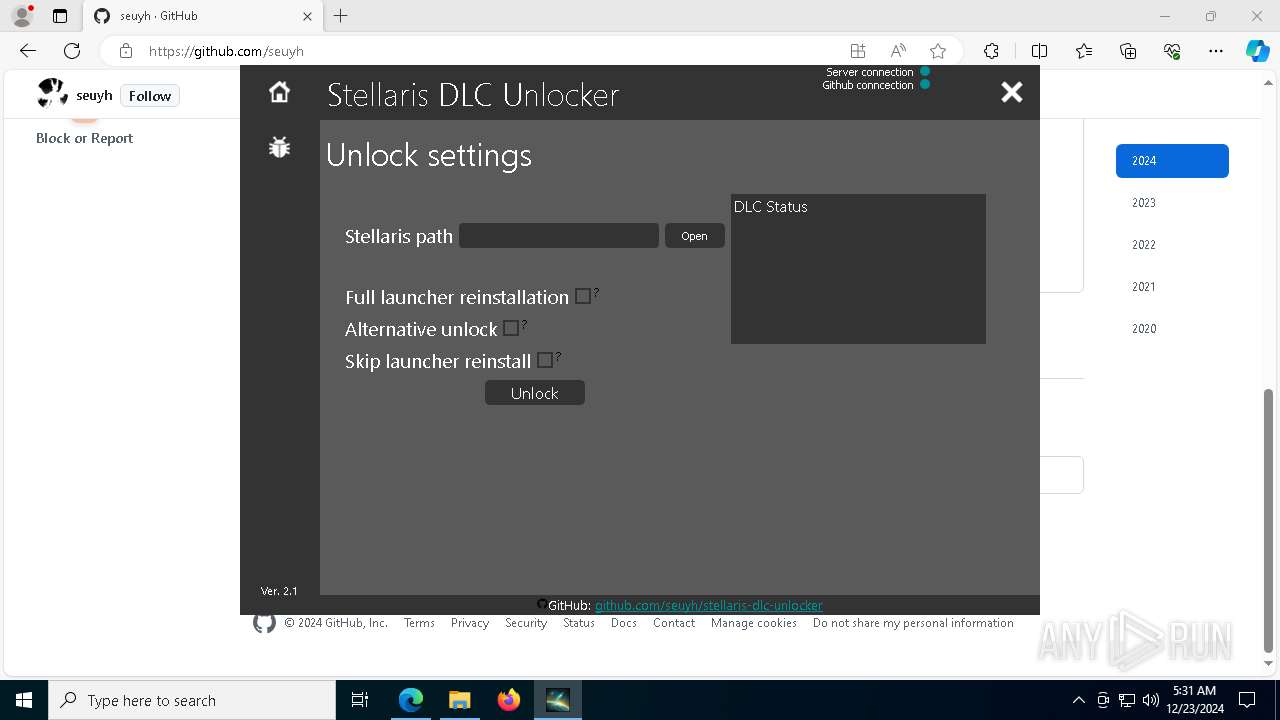Close the Stellaris DLC Unlocker with X
This screenshot has height=720, width=1280.
click(1012, 92)
